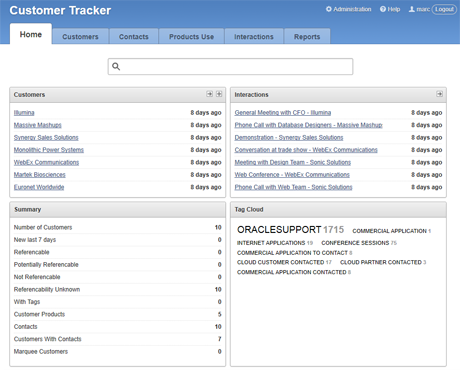Open the Interactions panel arrow icon
Screen dimensions: 460x370
440,94
